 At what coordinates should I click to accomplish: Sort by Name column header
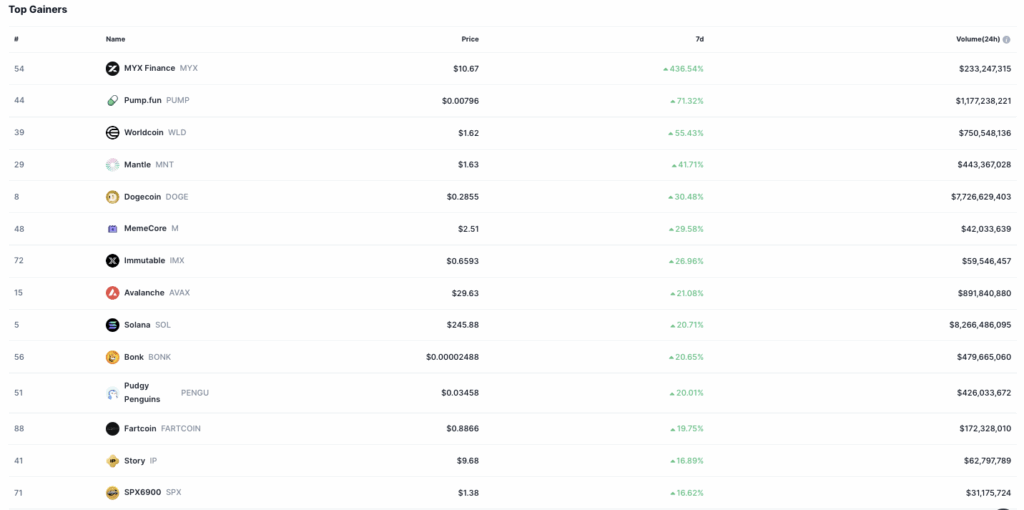click(115, 40)
